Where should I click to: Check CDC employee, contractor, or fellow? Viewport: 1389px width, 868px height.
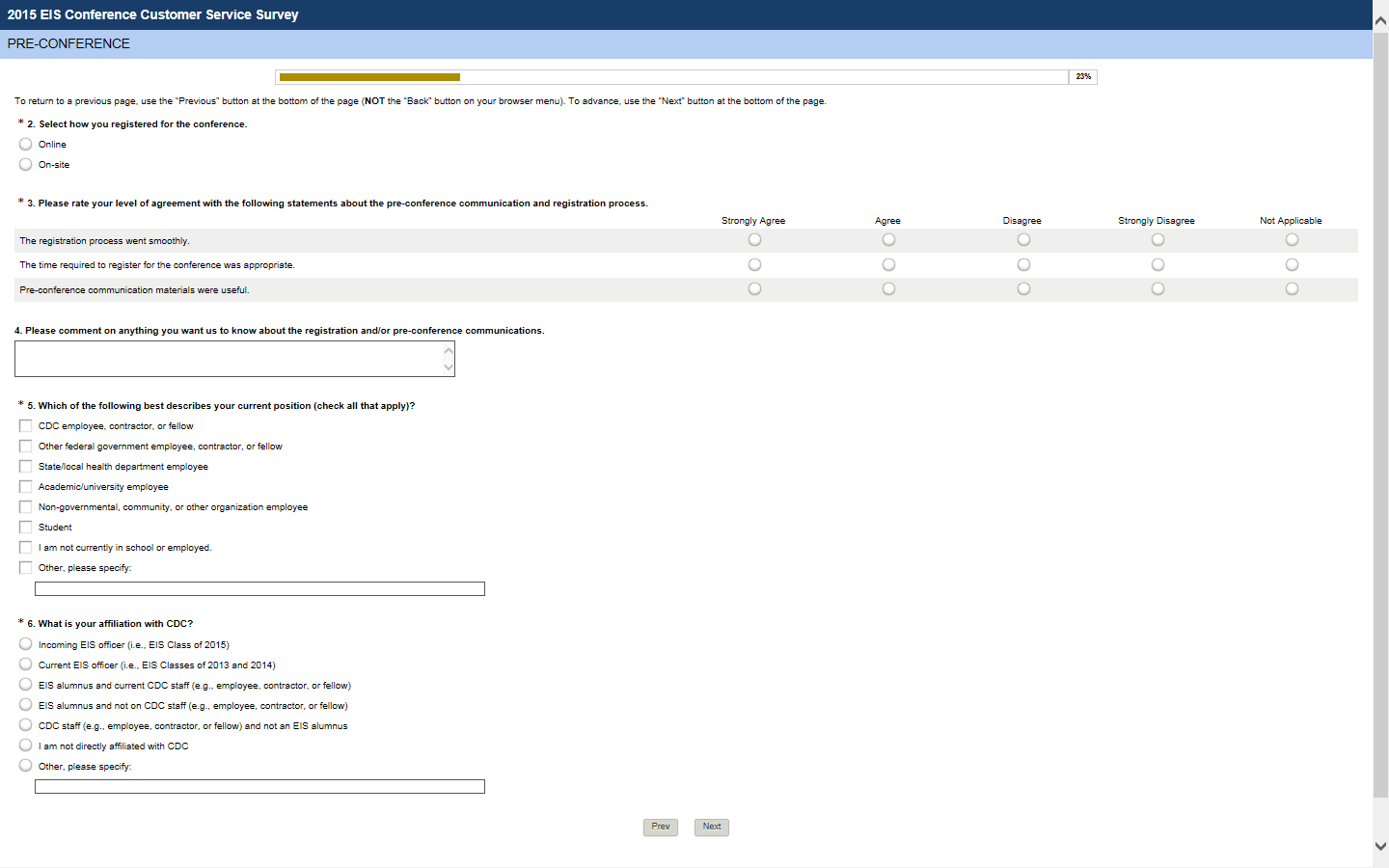click(x=26, y=425)
